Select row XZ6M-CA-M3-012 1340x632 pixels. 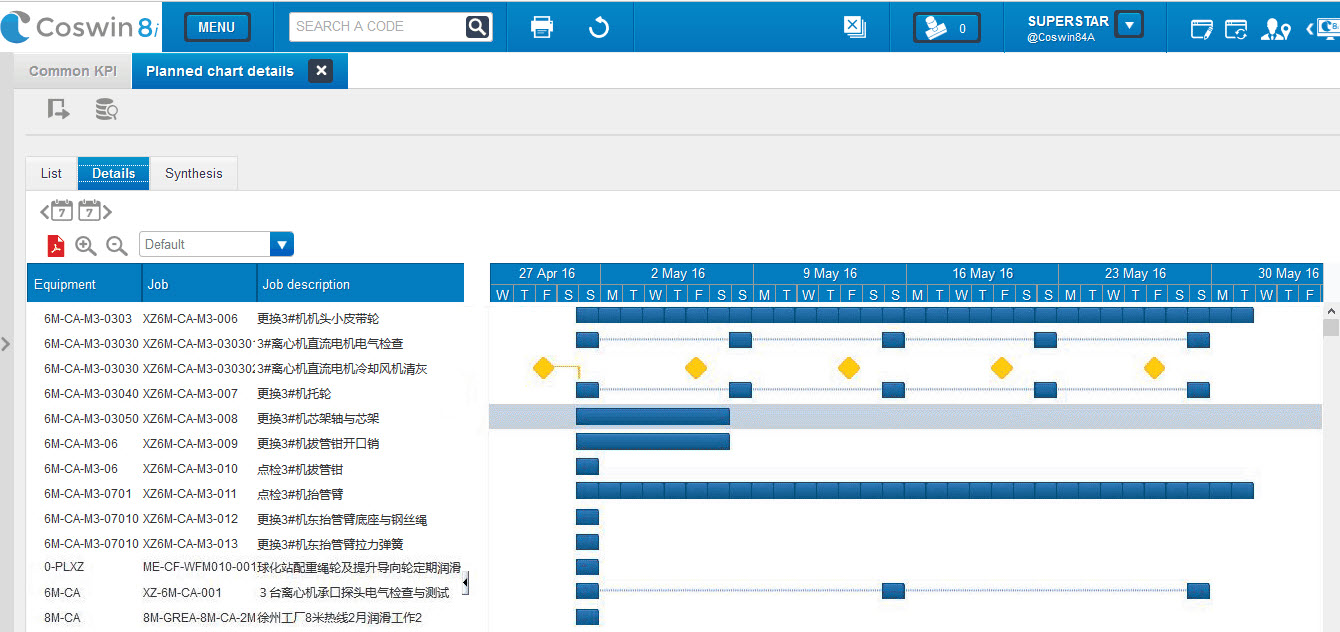pos(190,519)
